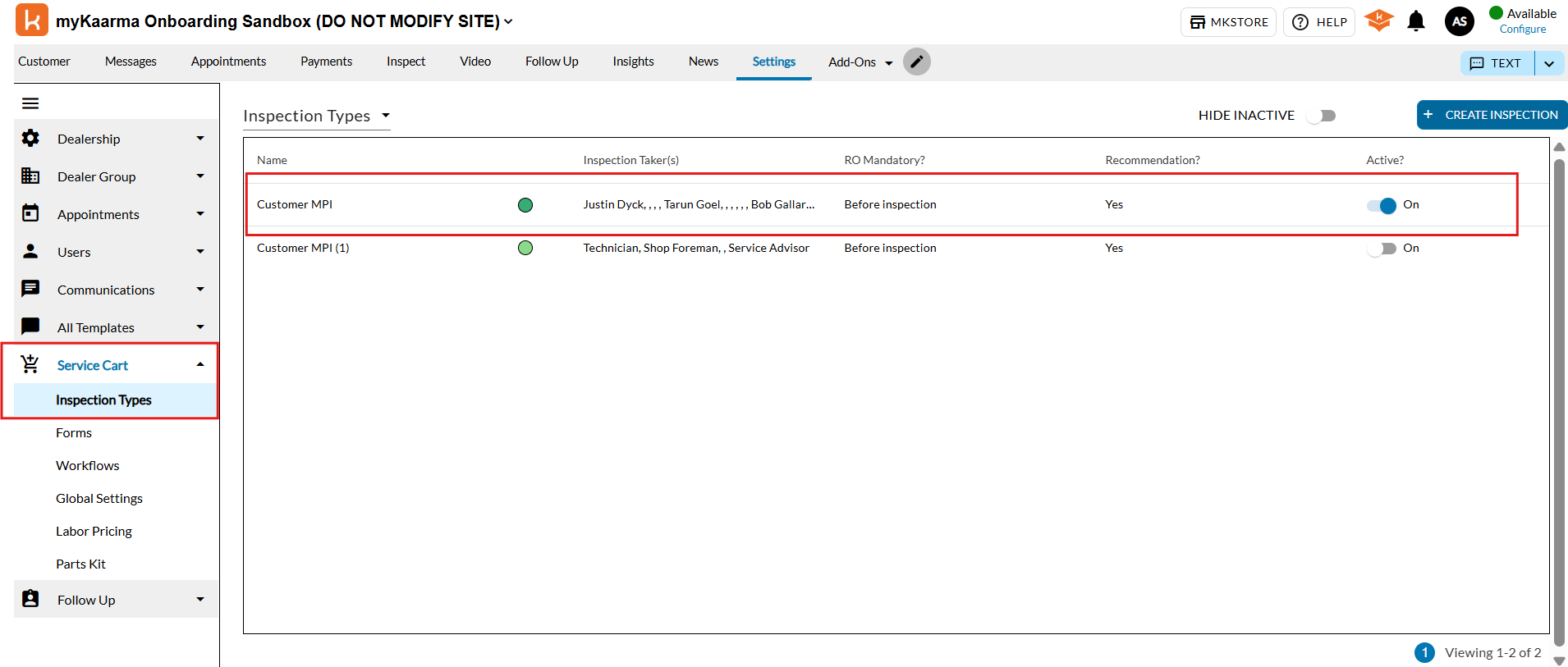
Task: Open the Payments tab
Action: pos(326,62)
